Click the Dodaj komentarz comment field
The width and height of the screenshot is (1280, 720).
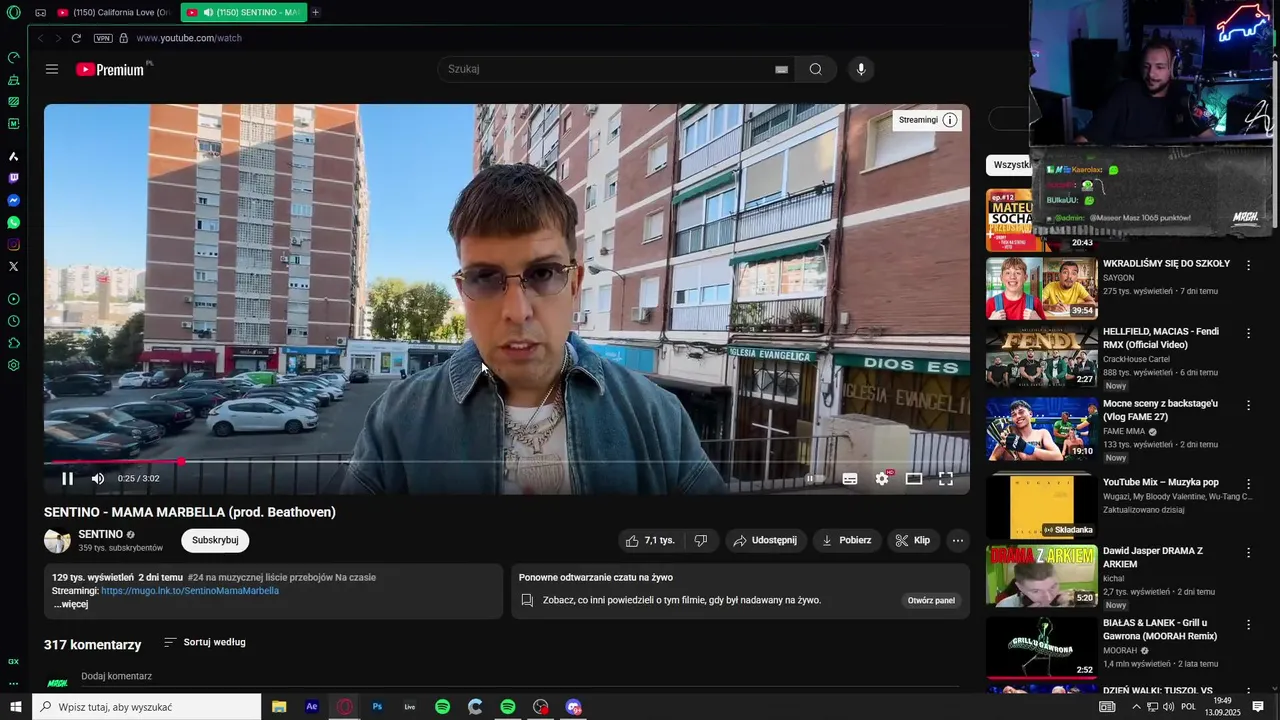tap(520, 677)
